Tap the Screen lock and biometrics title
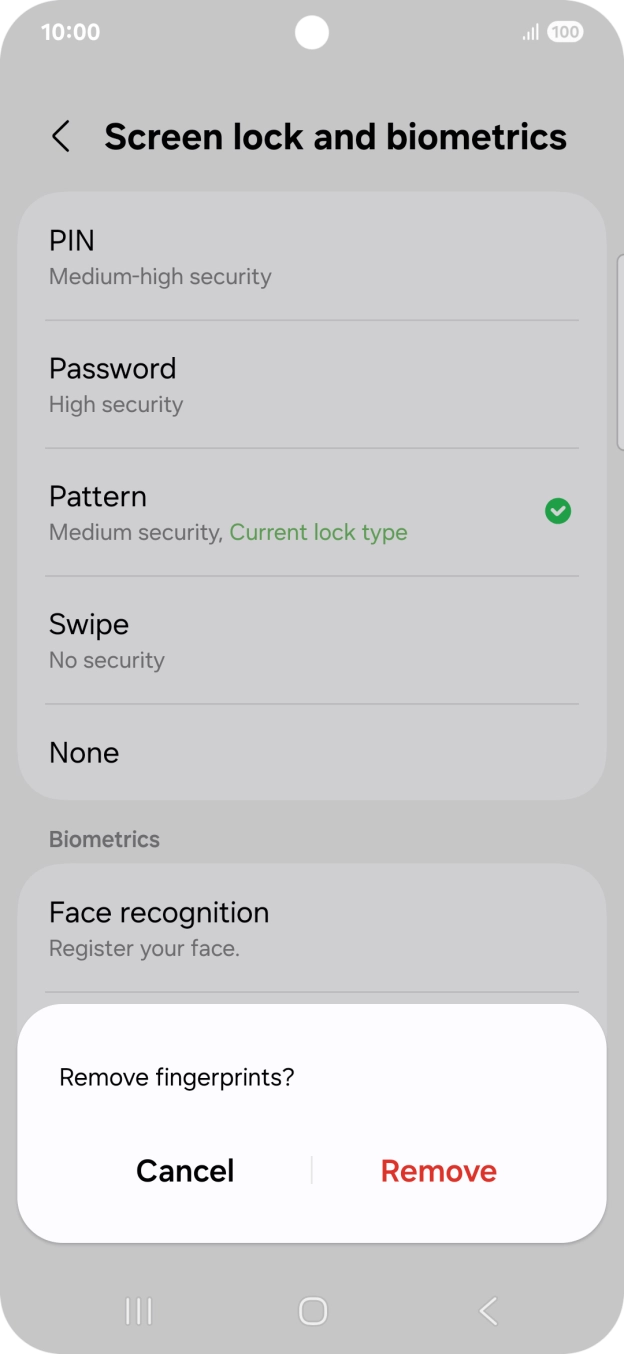This screenshot has width=624, height=1354. pyautogui.click(x=335, y=137)
